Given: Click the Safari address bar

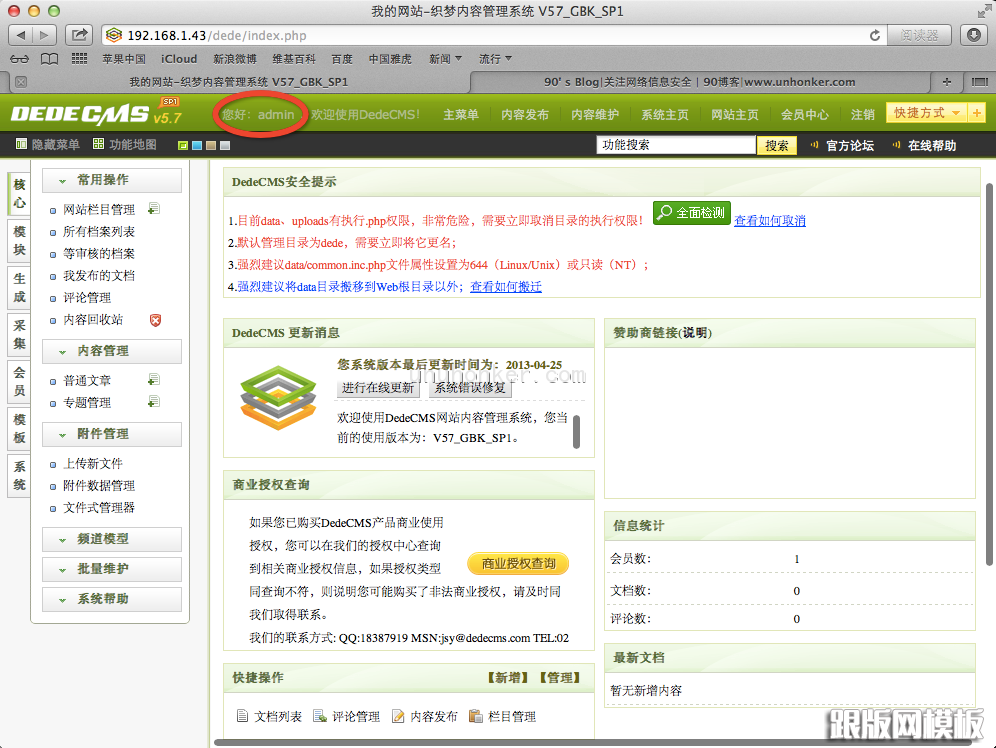Looking at the screenshot, I should tap(494, 36).
